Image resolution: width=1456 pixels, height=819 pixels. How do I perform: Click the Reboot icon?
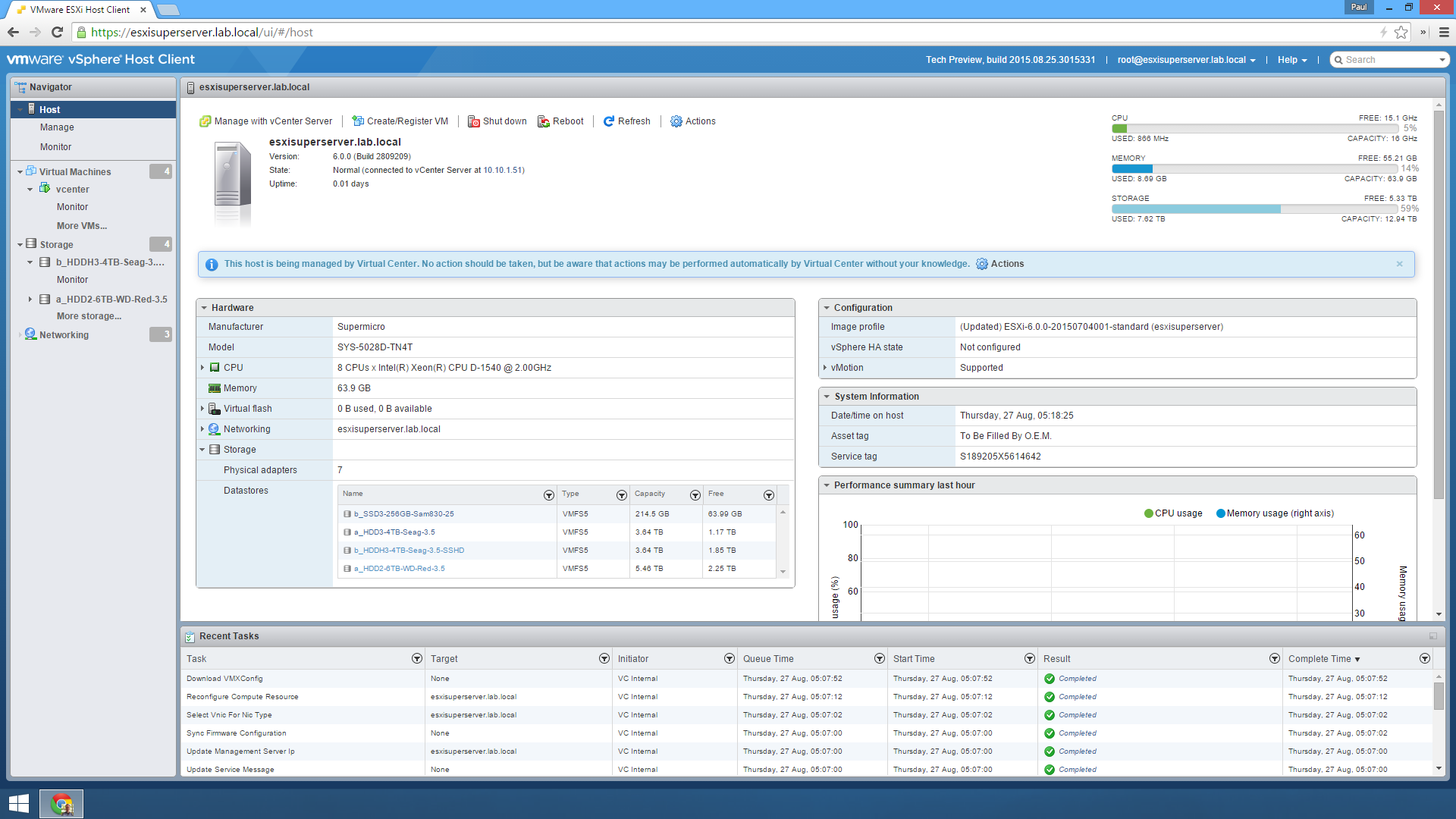[x=544, y=121]
